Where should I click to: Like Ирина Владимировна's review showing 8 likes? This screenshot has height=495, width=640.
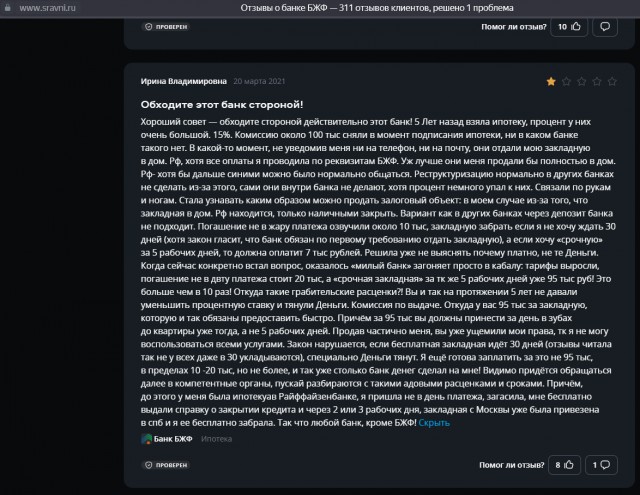click(x=564, y=465)
